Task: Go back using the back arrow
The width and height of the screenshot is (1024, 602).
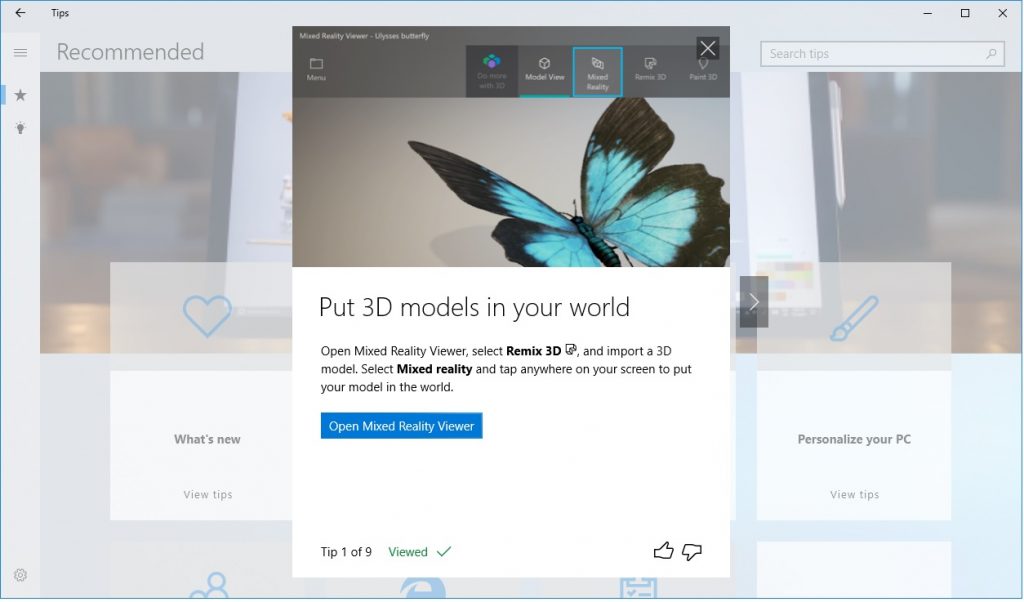Action: point(20,12)
